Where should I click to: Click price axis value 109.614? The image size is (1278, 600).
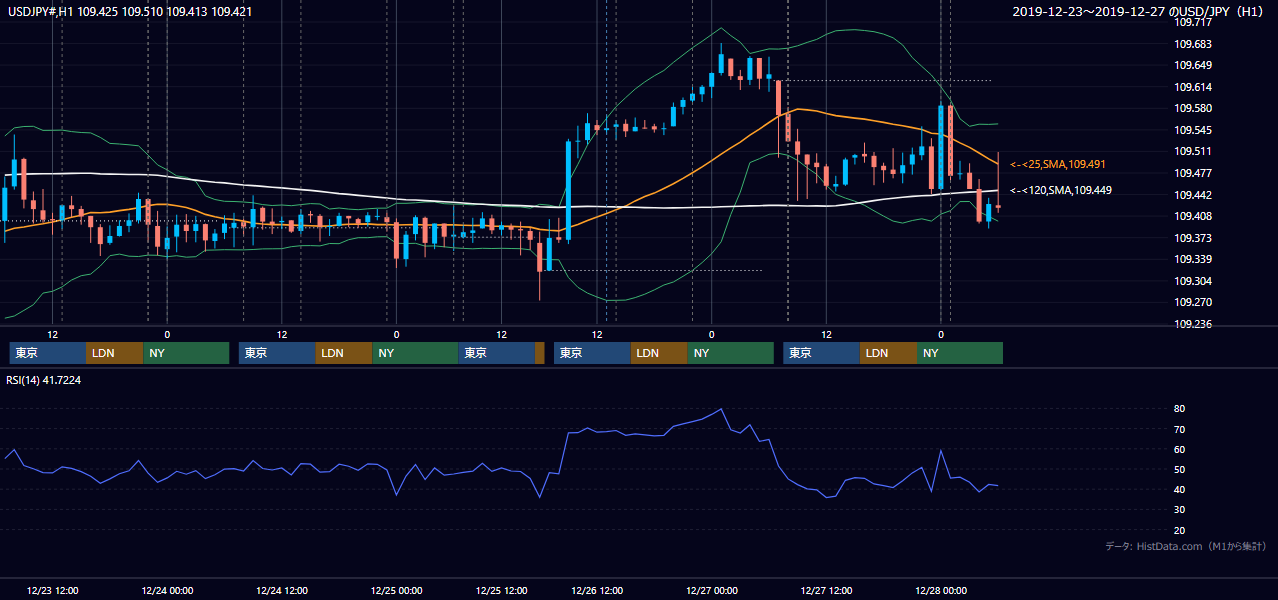pos(1193,87)
